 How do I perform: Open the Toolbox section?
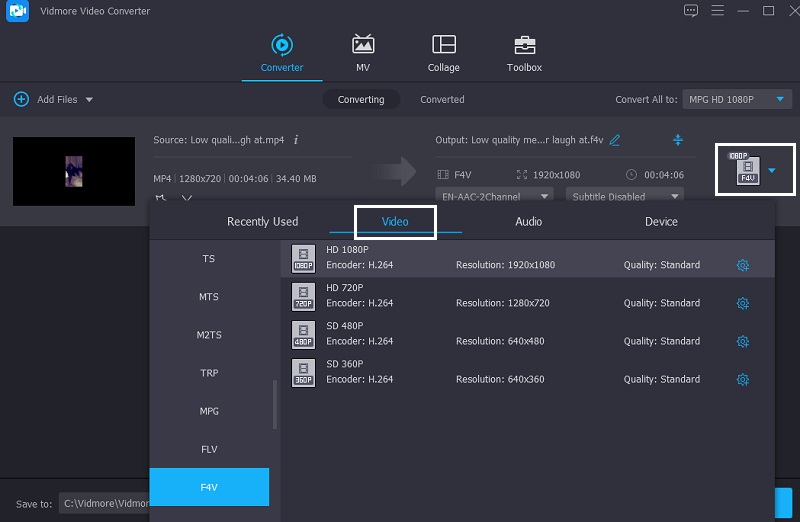524,54
